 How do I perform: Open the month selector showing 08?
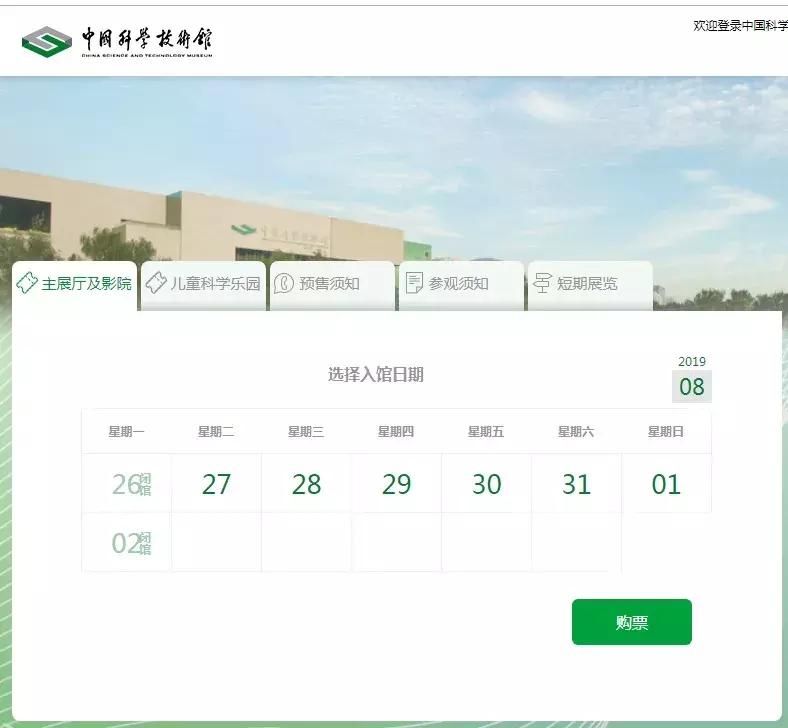(691, 387)
